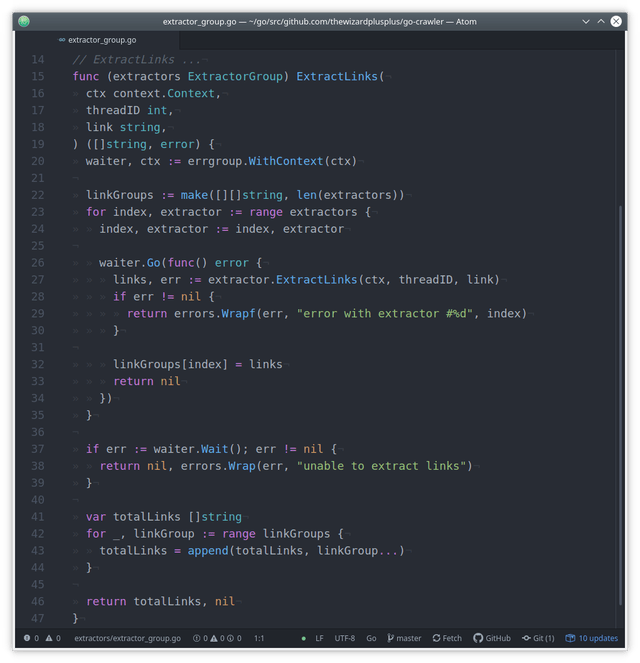Click the linter warning triangle icon
The width and height of the screenshot is (640, 663).
point(49,638)
